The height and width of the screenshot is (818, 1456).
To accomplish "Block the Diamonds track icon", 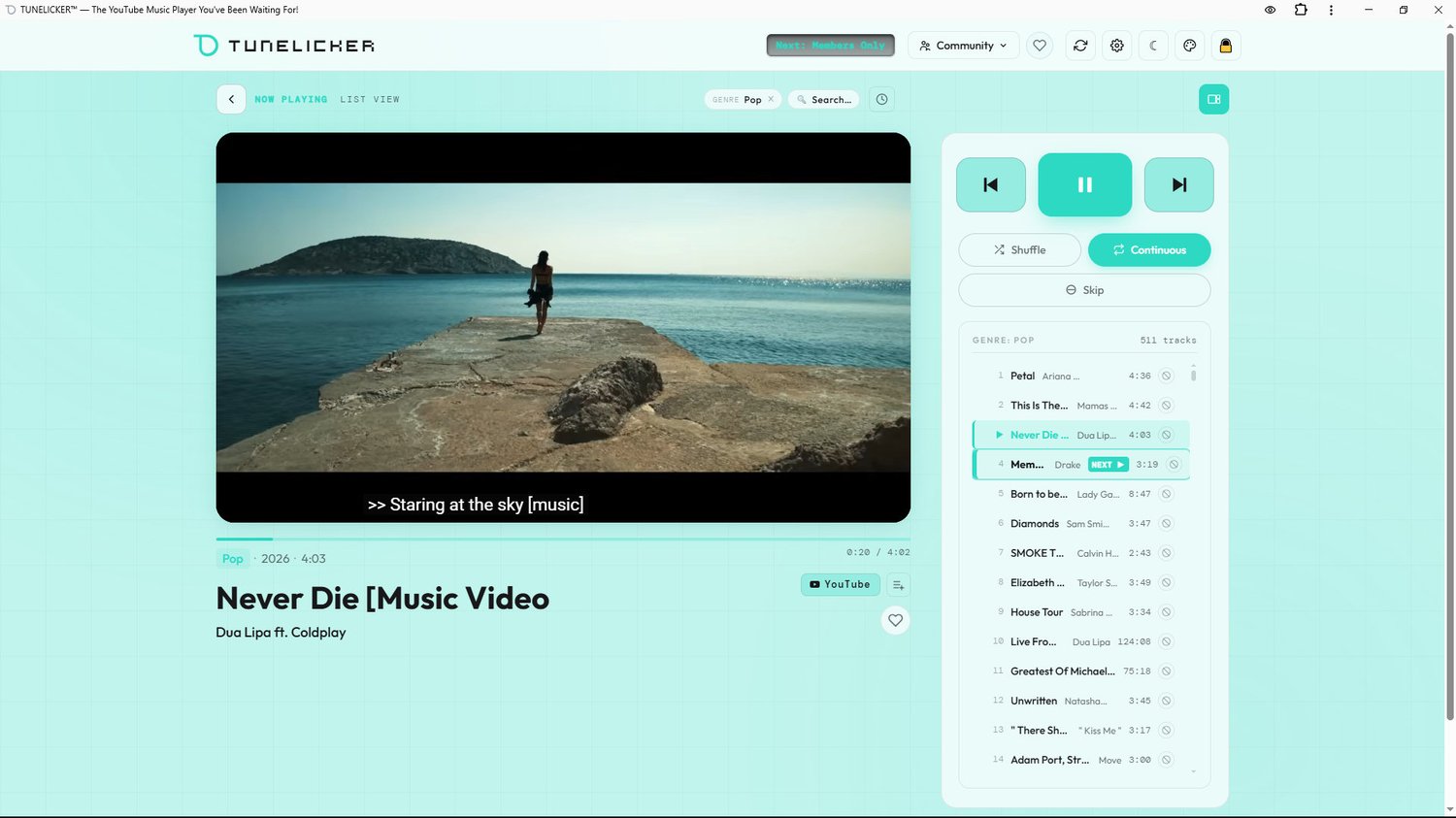I will tap(1167, 524).
